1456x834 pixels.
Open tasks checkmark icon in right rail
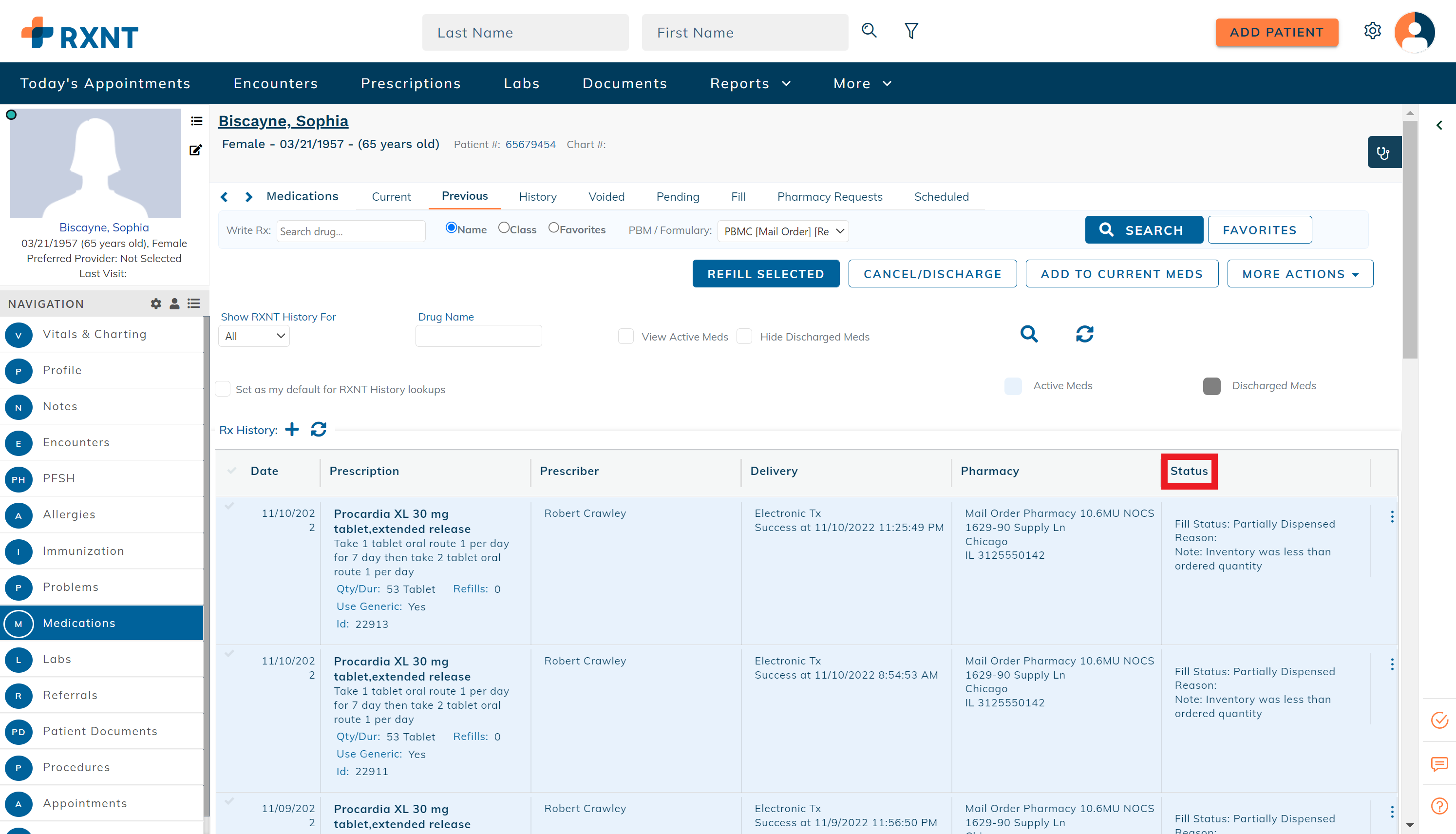(1439, 720)
